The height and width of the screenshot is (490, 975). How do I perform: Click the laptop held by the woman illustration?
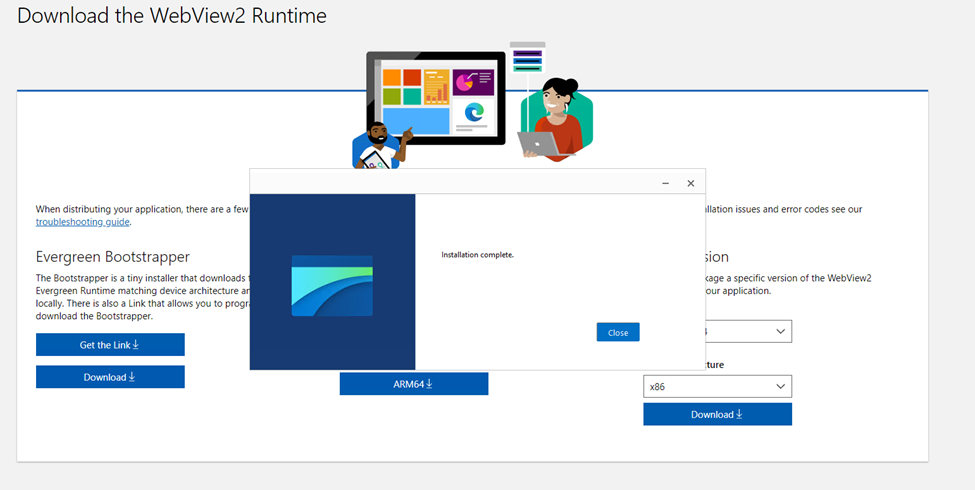(540, 144)
